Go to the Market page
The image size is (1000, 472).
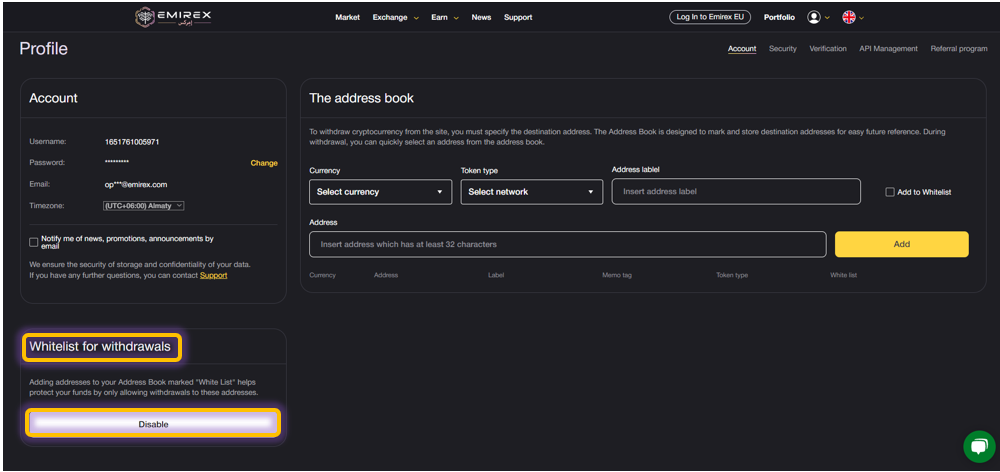pyautogui.click(x=348, y=17)
